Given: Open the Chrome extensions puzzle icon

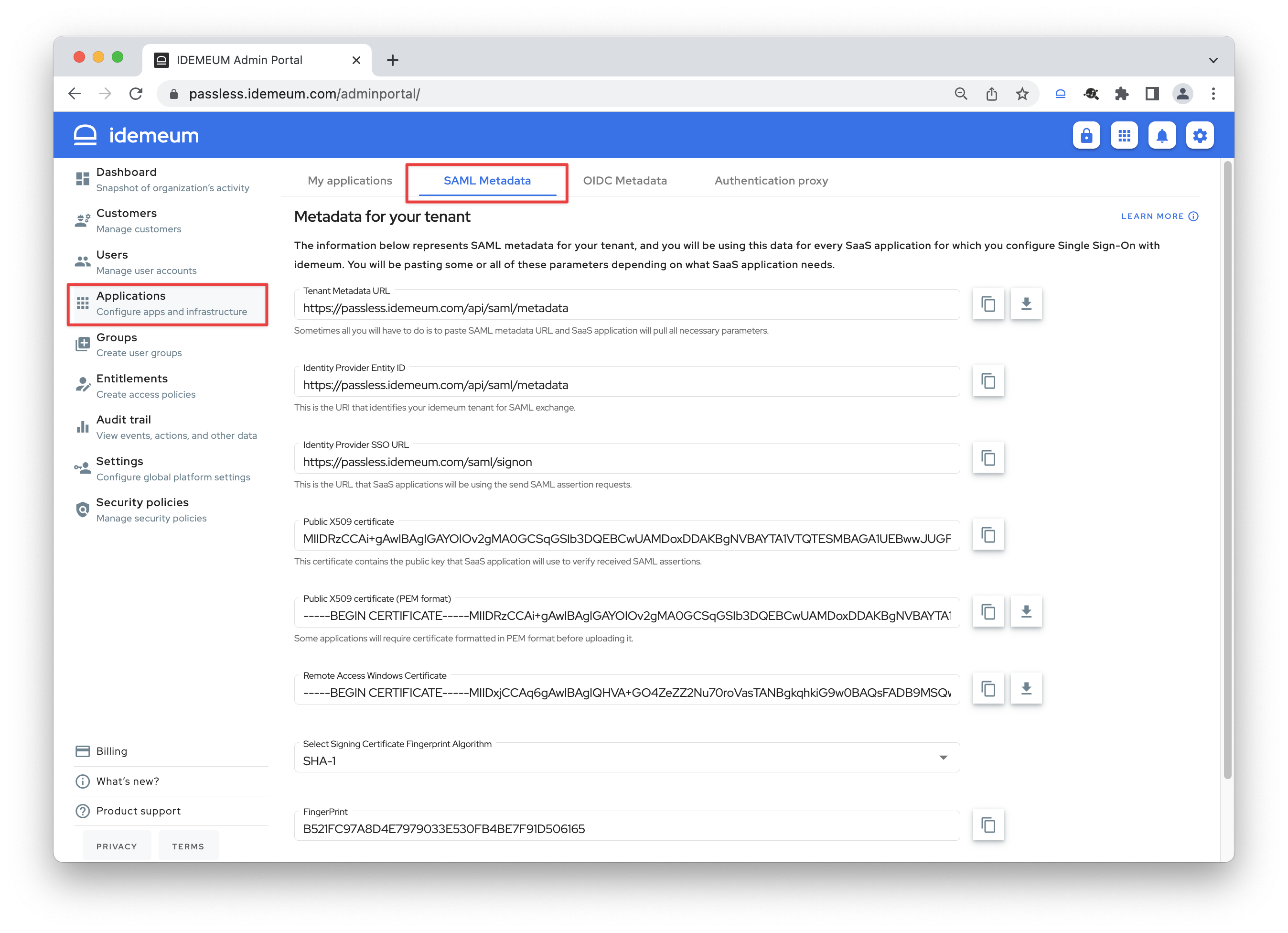Looking at the screenshot, I should pyautogui.click(x=1121, y=94).
